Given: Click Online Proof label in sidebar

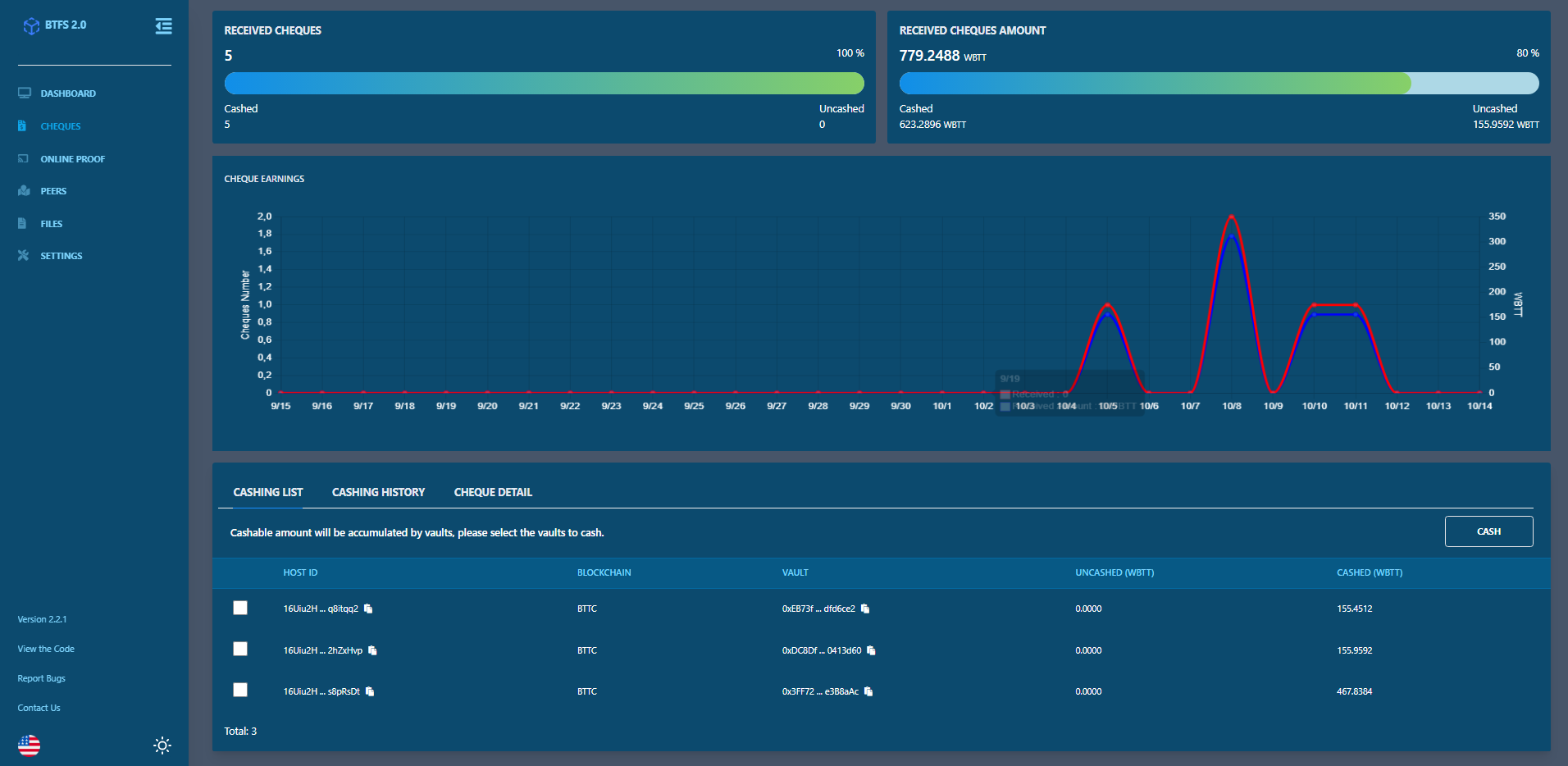Looking at the screenshot, I should pyautogui.click(x=73, y=159).
